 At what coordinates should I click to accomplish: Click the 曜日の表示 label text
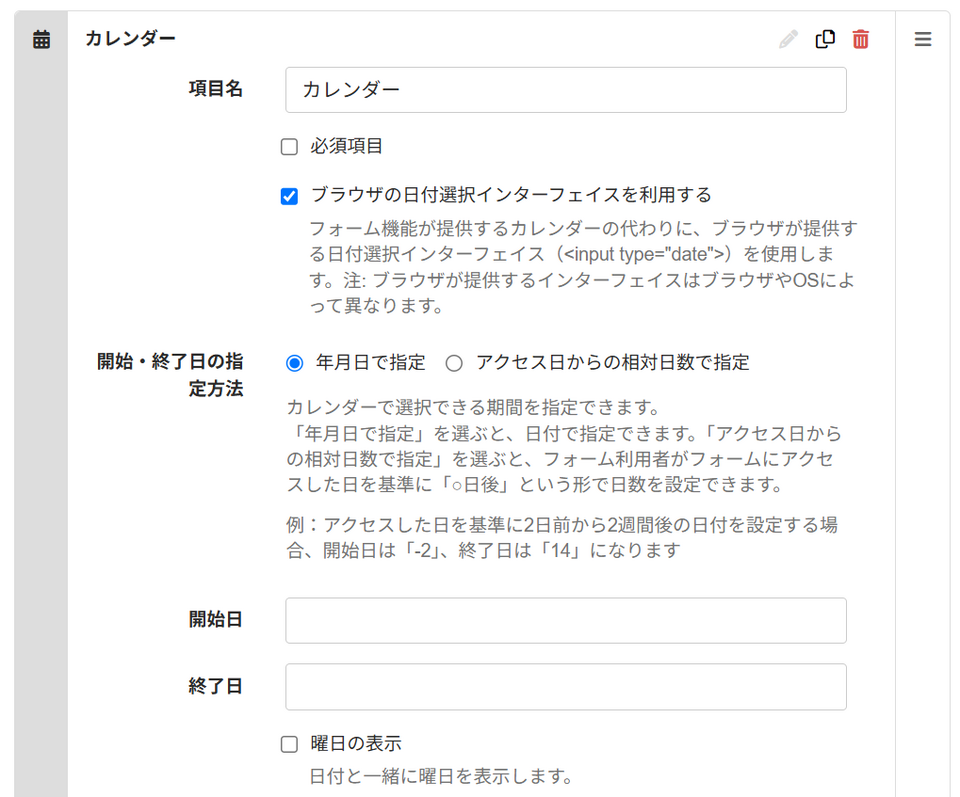(x=356, y=744)
